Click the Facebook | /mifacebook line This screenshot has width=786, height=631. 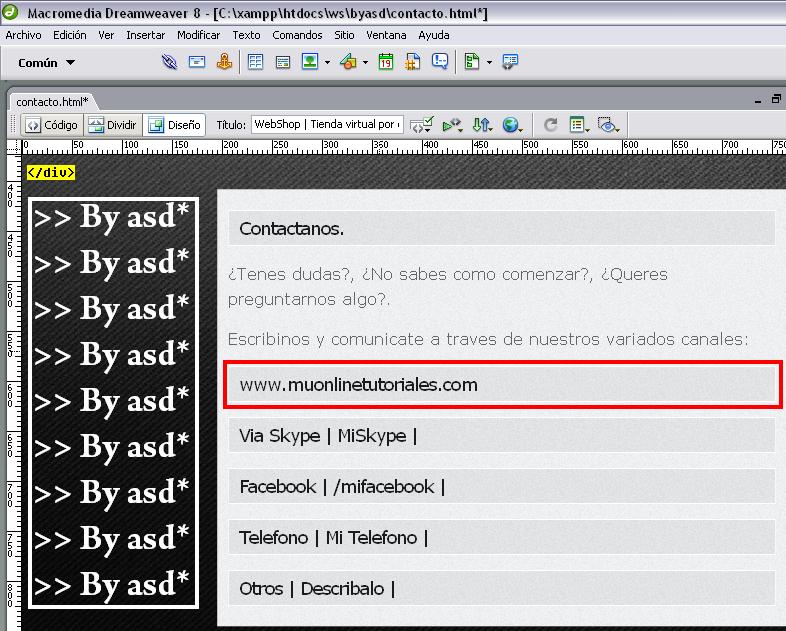pyautogui.click(x=342, y=487)
